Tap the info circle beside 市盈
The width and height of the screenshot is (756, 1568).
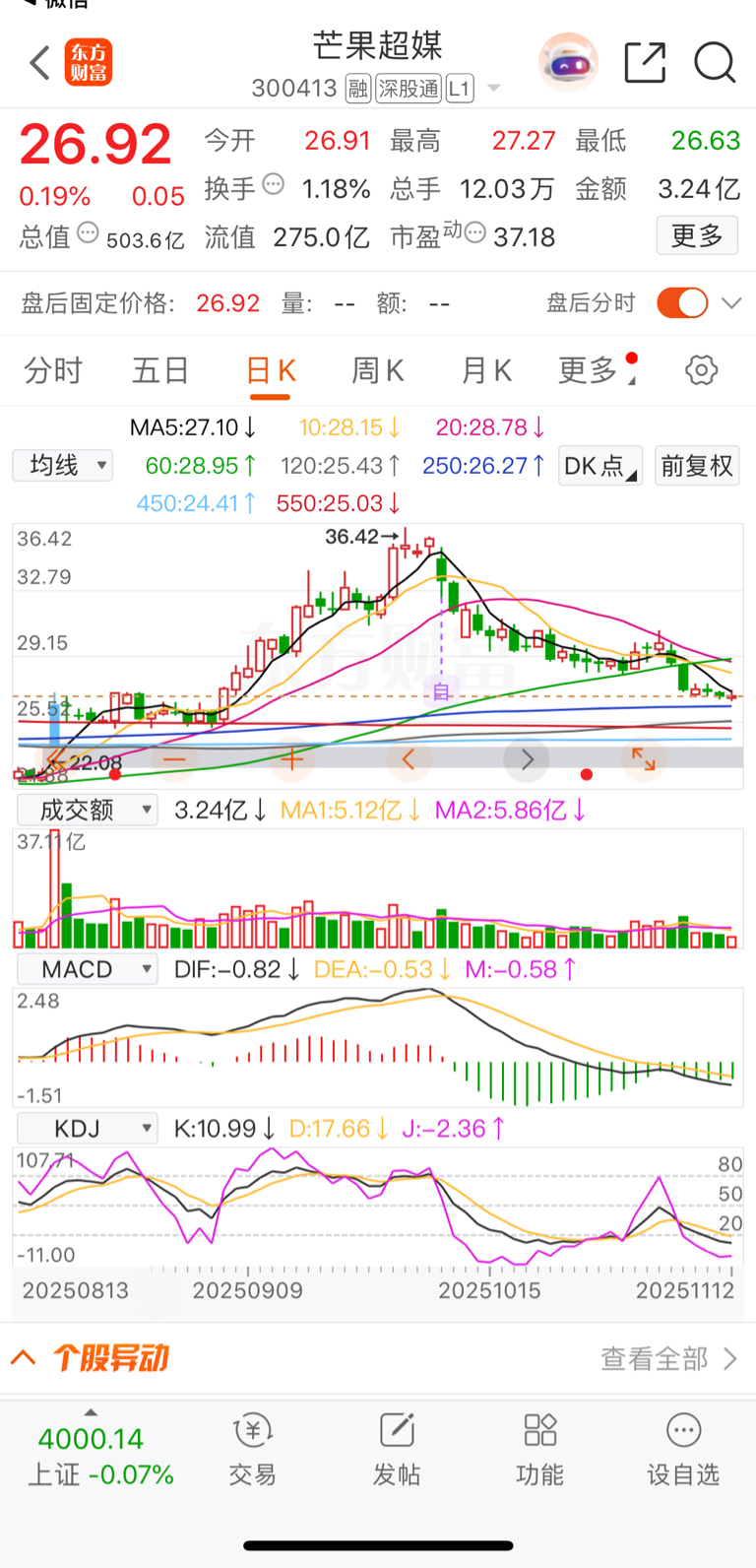tap(474, 233)
